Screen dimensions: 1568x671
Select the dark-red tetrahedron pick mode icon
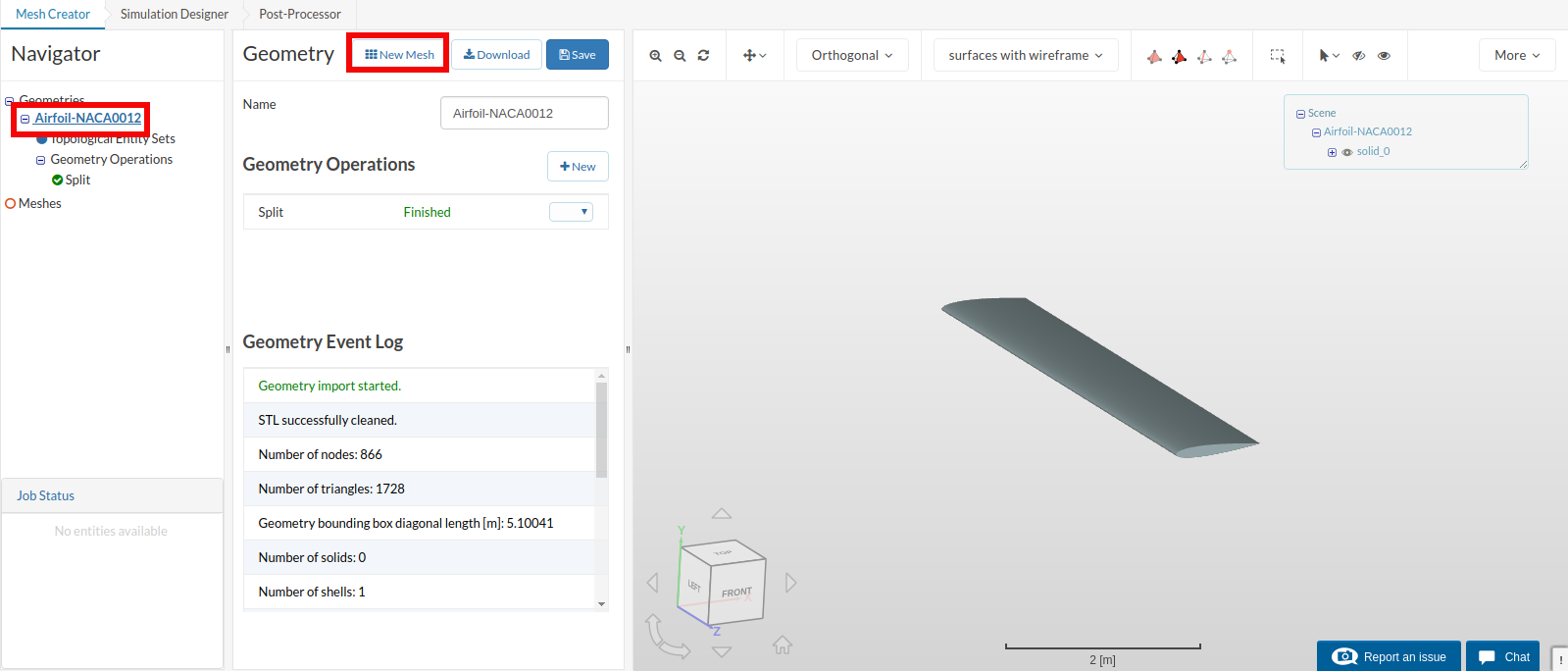click(1179, 56)
